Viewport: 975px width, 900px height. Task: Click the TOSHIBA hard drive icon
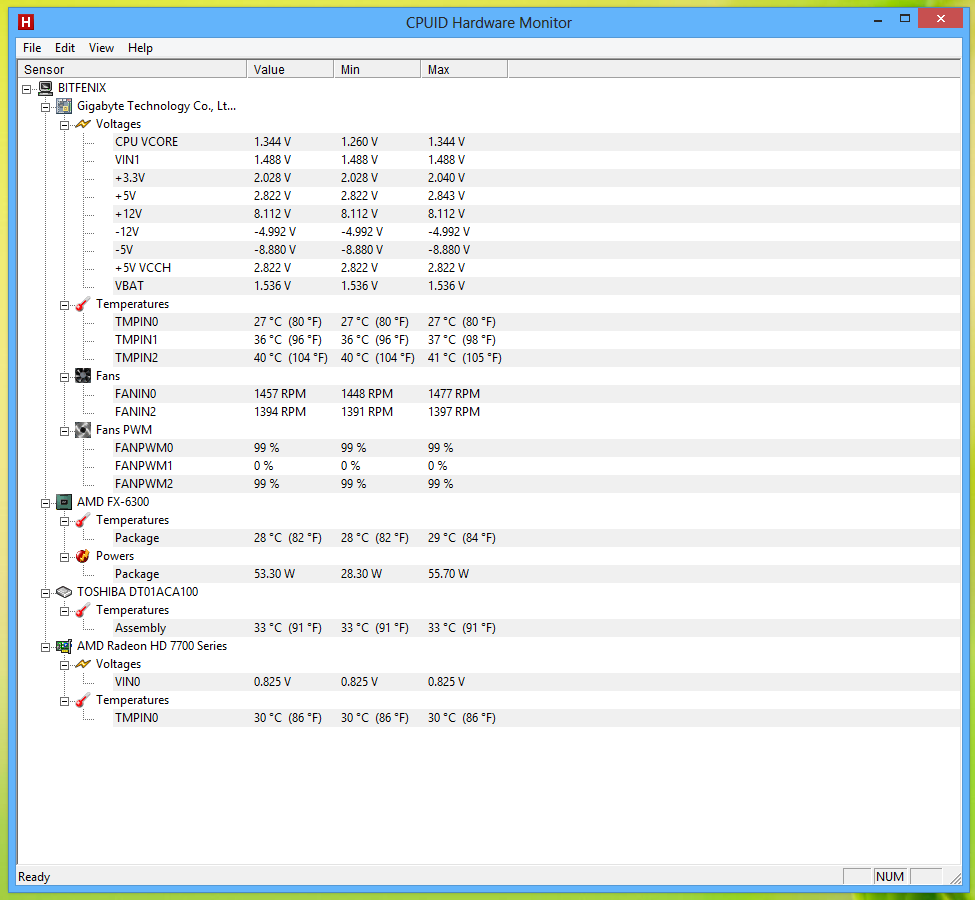click(x=64, y=592)
